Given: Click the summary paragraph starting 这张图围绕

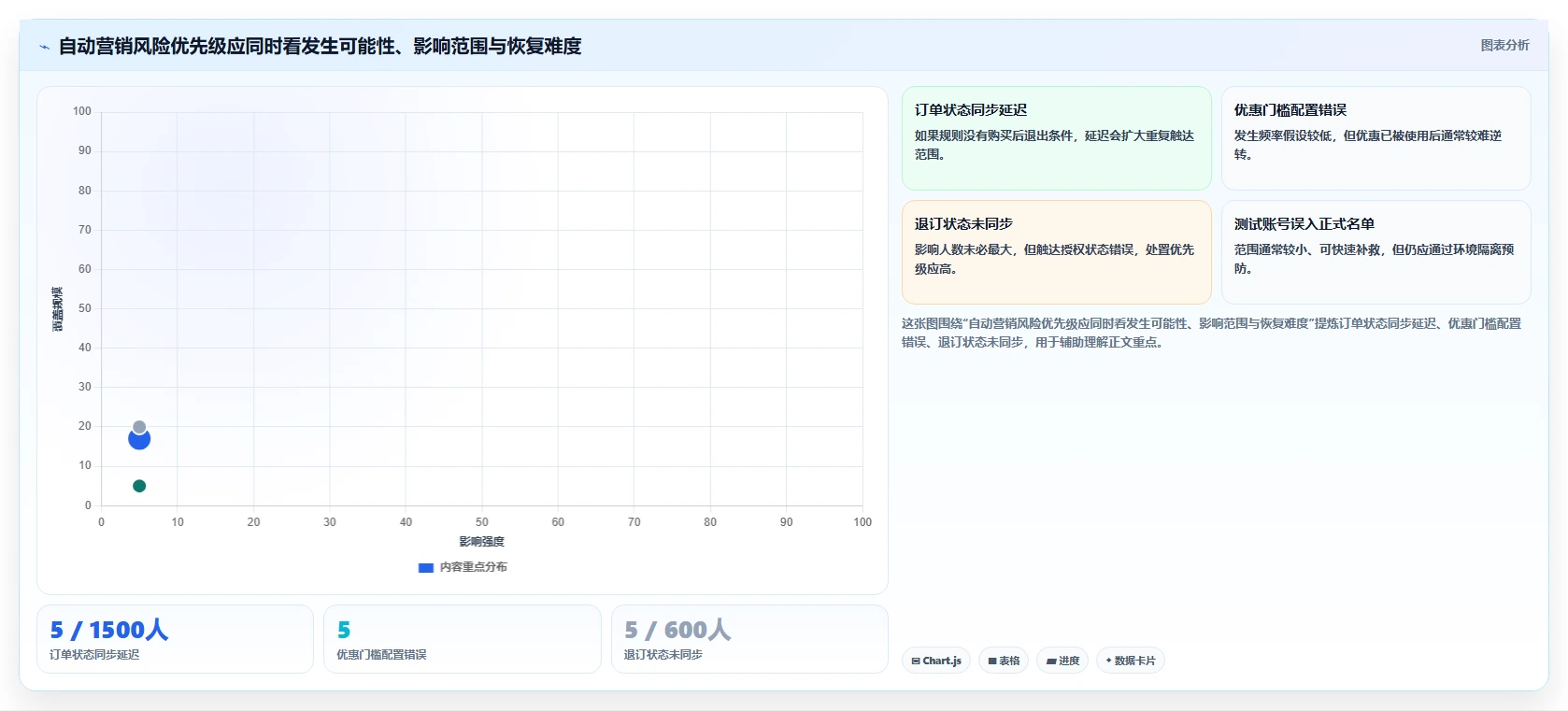Looking at the screenshot, I should point(1211,333).
